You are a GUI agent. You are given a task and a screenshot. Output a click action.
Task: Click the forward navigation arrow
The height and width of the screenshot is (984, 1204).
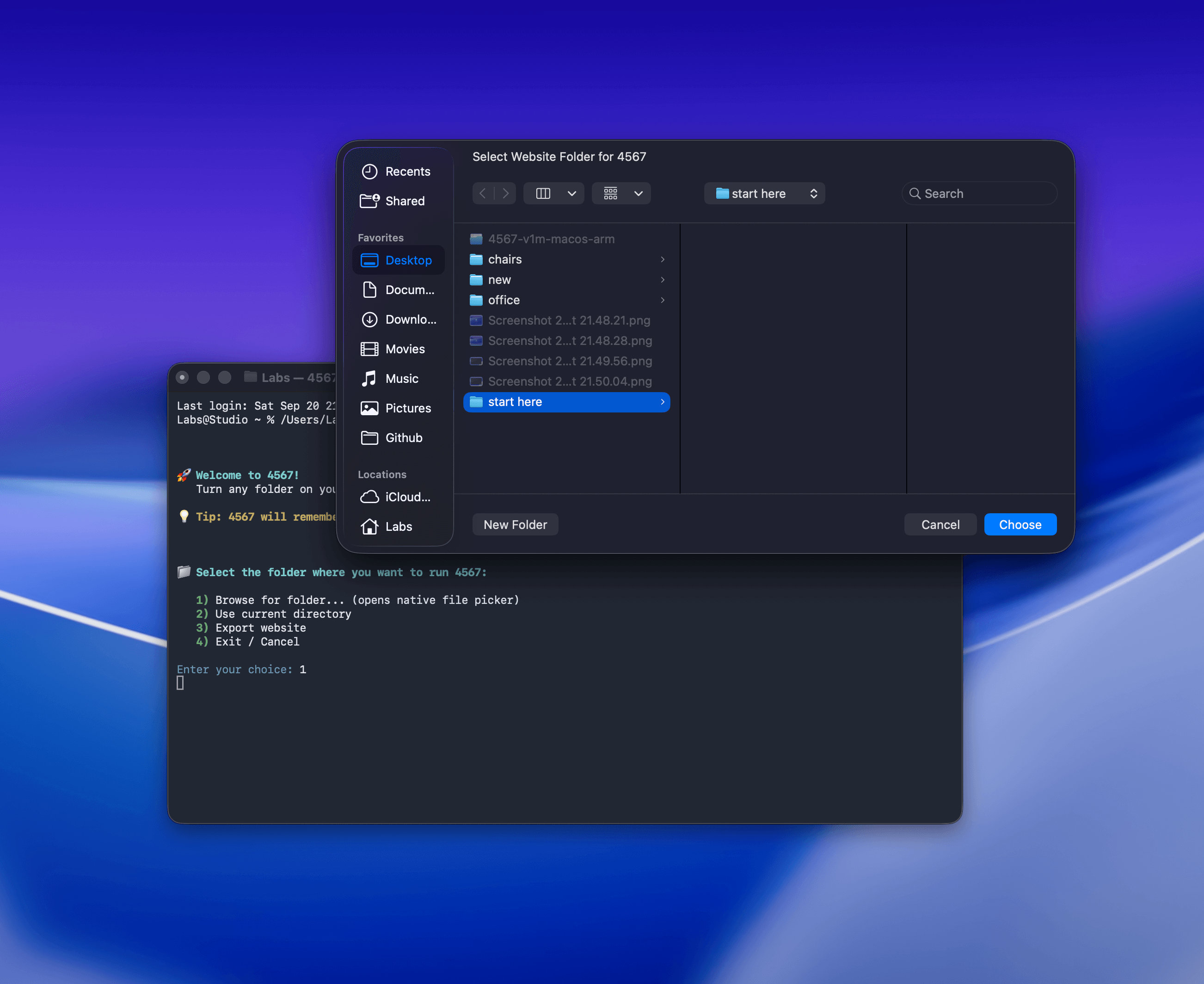click(505, 193)
